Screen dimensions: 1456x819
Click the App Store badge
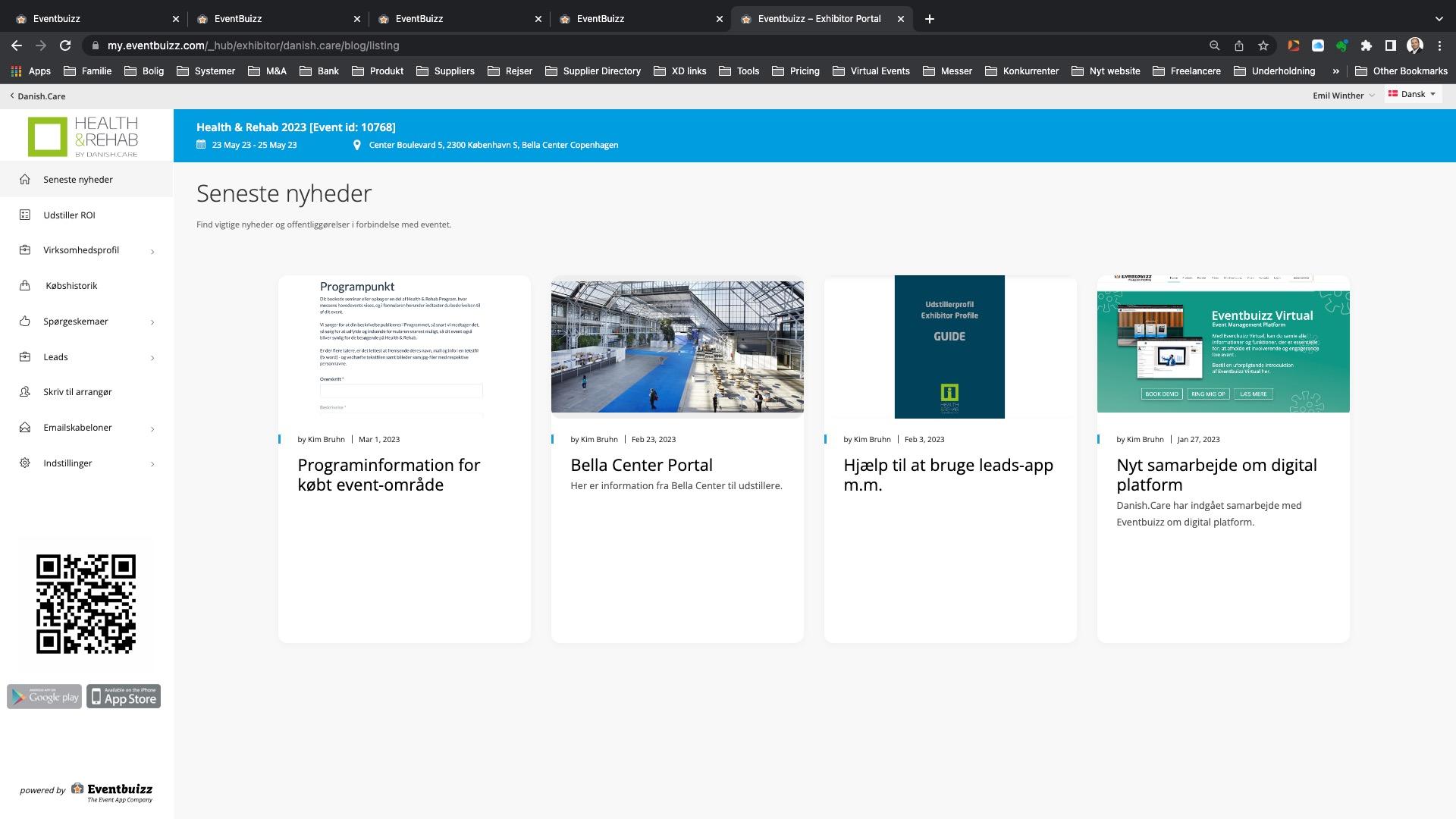coord(124,697)
